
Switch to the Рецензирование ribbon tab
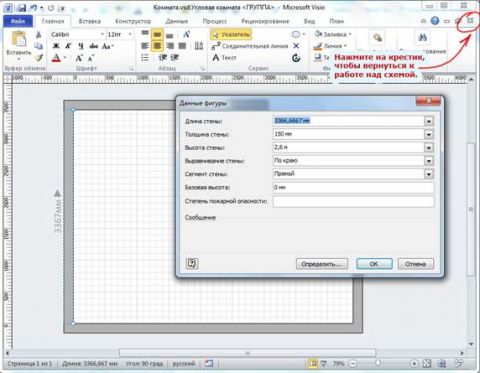click(x=265, y=21)
